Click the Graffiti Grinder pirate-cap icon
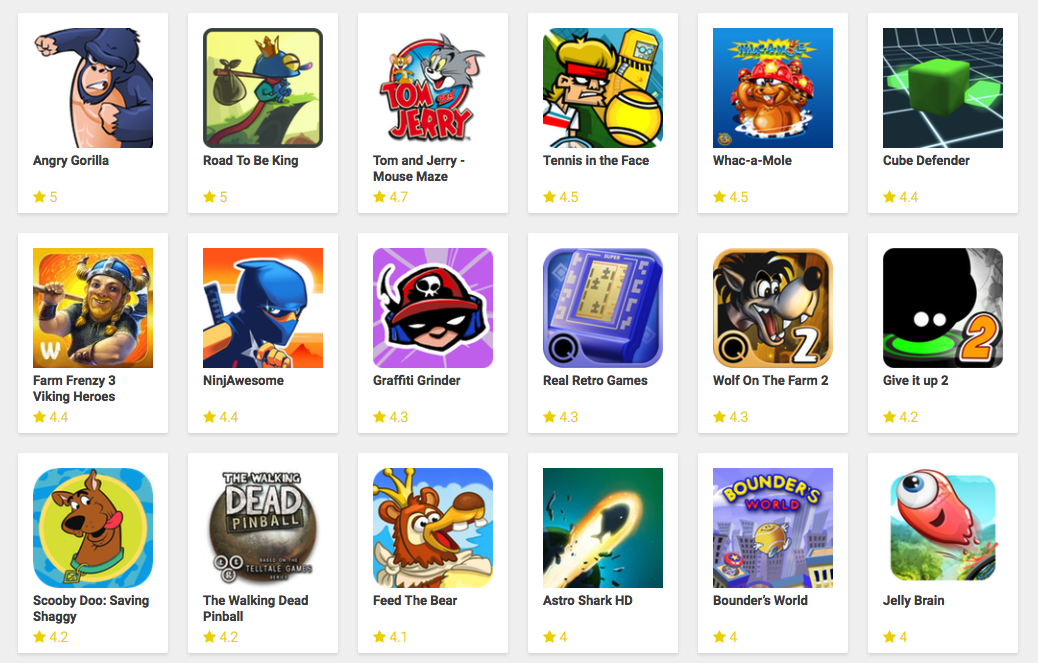 433,308
